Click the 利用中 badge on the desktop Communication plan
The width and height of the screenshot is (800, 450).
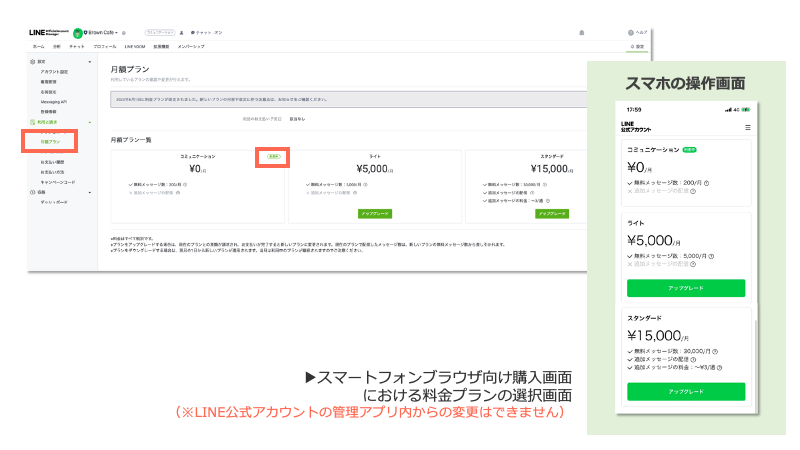[x=272, y=157]
